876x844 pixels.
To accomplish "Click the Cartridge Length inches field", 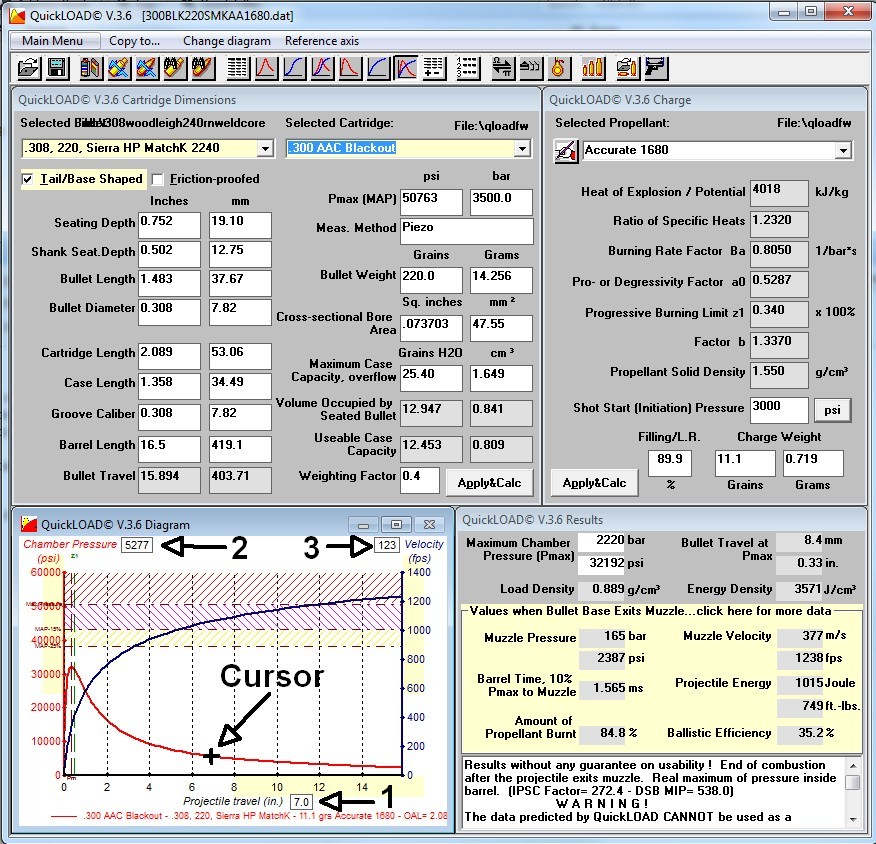I will [x=169, y=356].
